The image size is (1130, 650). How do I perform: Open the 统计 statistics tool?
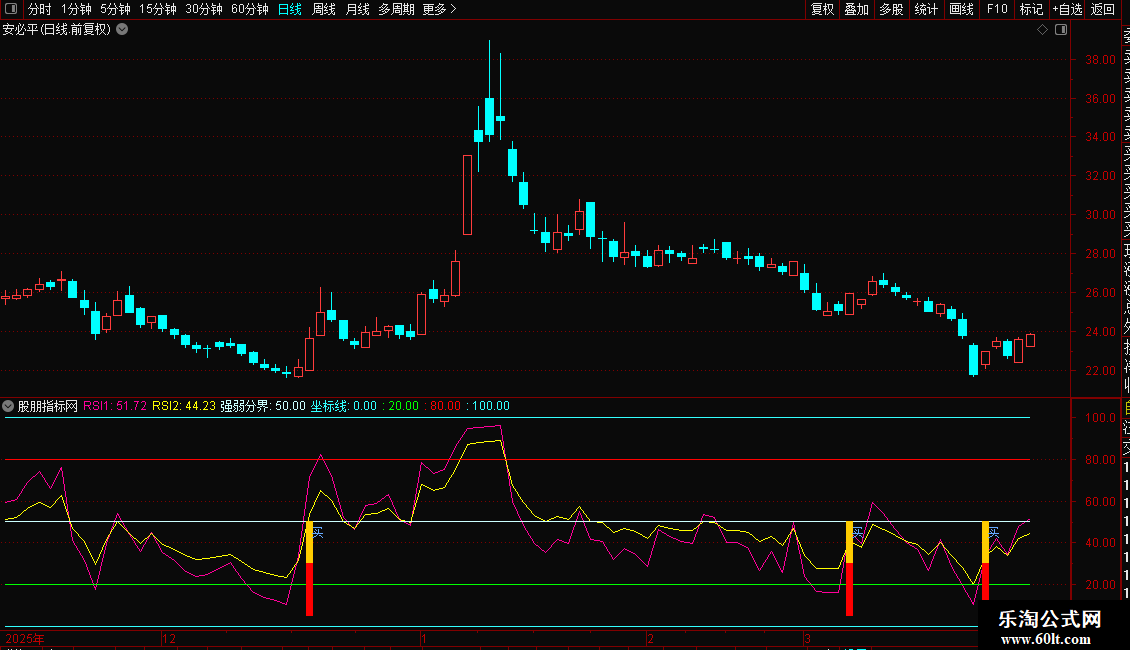(926, 9)
